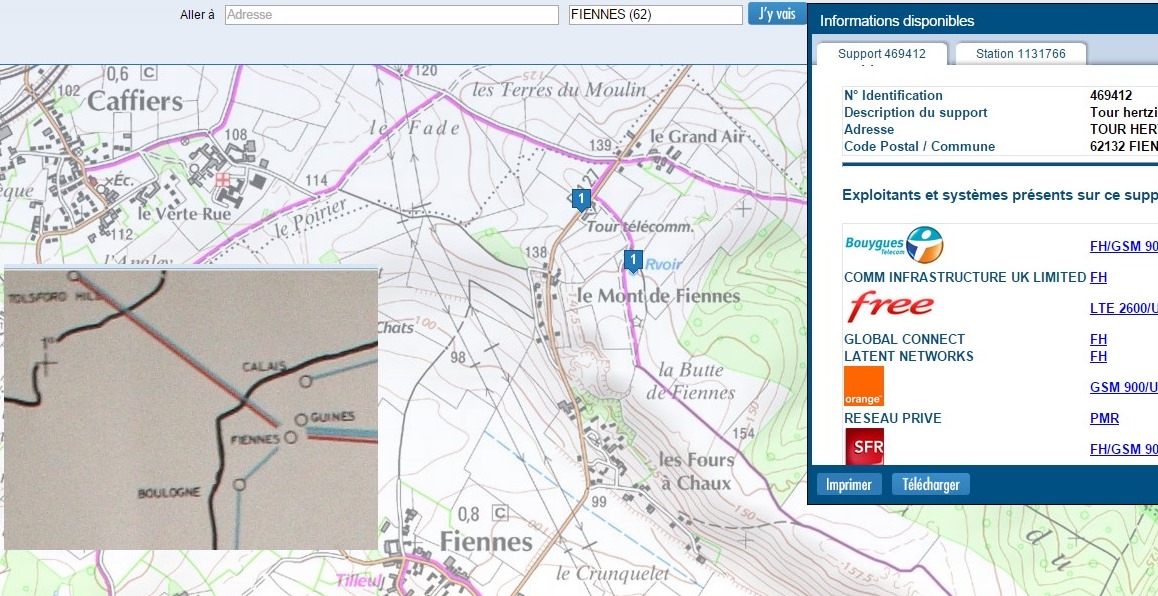Click the Orange operator logo
Screen dimensions: 1158x596
pyautogui.click(x=863, y=386)
